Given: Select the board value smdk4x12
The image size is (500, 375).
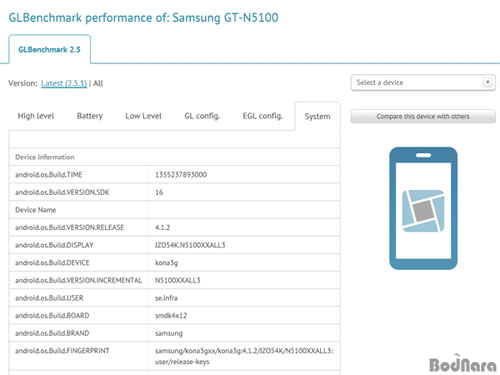Looking at the screenshot, I should click(x=171, y=316).
